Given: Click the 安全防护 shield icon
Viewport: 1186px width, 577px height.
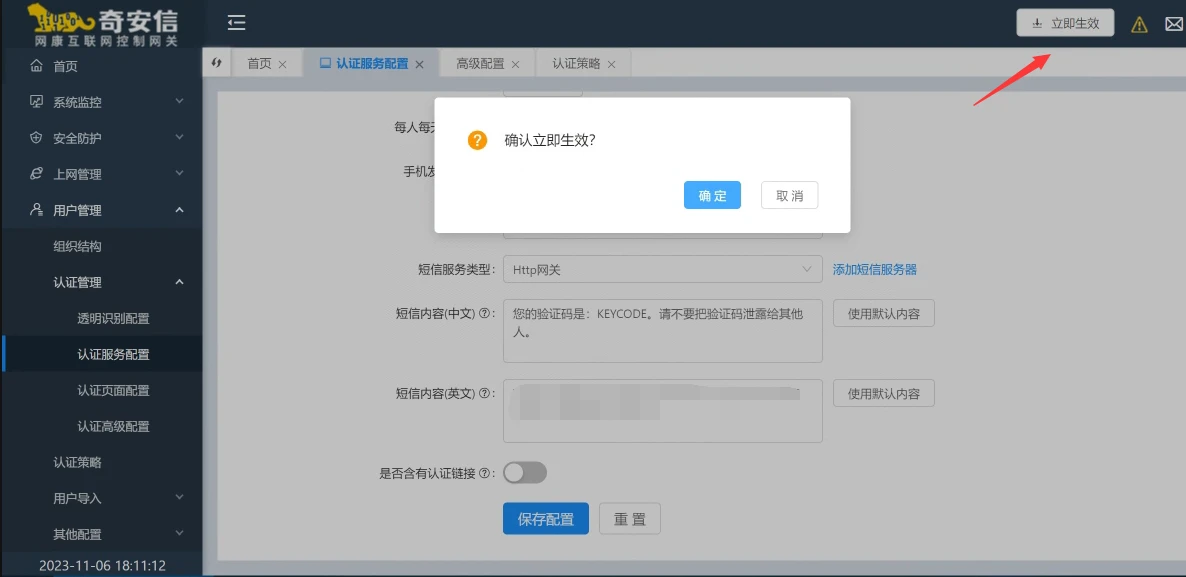Looking at the screenshot, I should click(36, 138).
